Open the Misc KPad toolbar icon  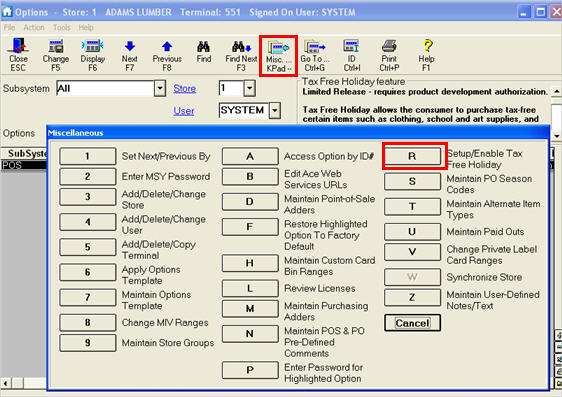tap(278, 56)
